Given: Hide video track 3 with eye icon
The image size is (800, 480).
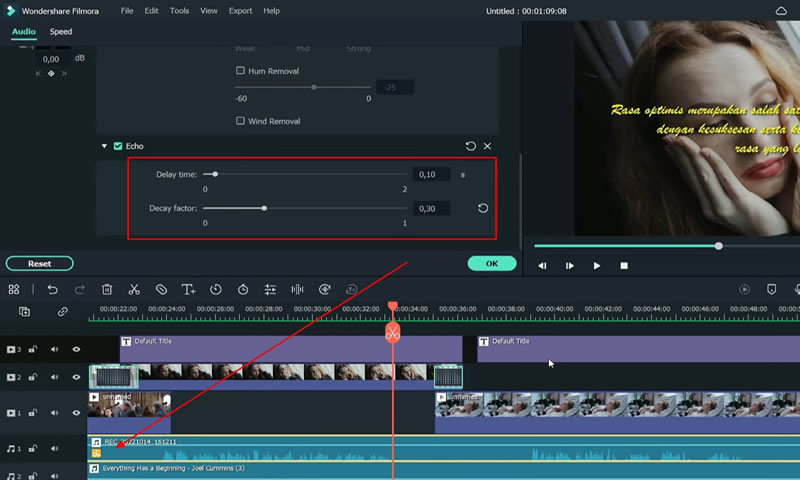Looking at the screenshot, I should click(x=76, y=349).
